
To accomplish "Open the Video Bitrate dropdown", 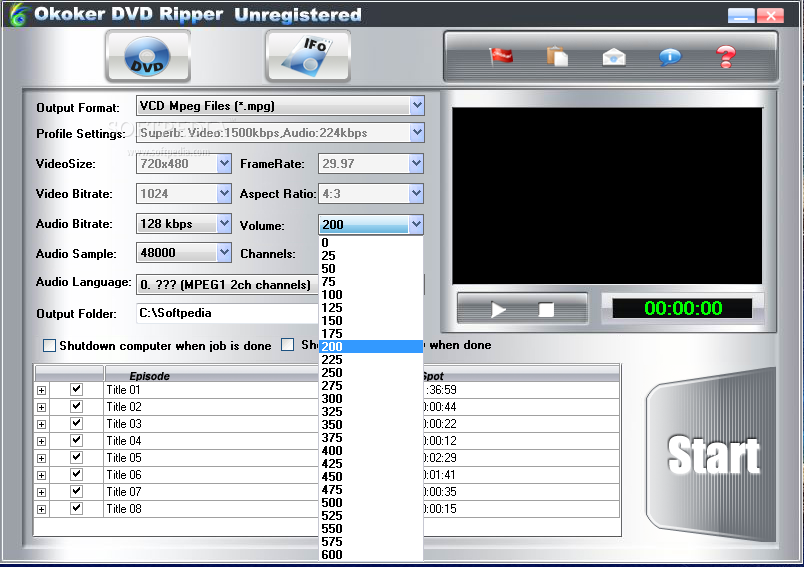I will click(x=224, y=193).
